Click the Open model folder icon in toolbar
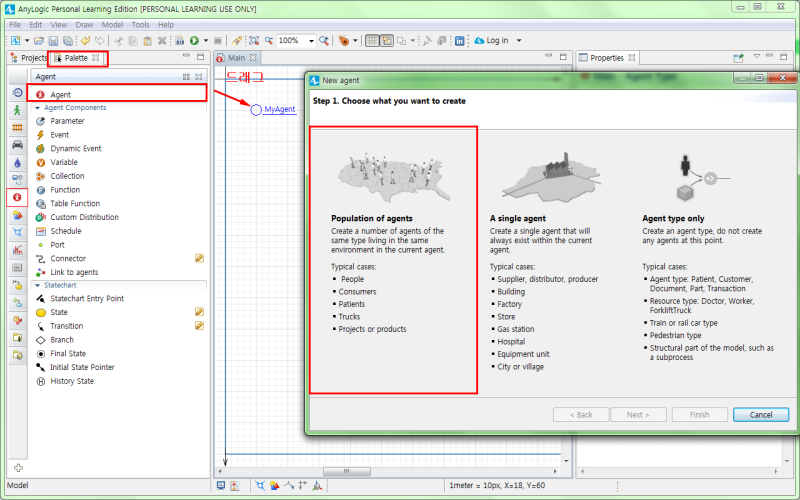The width and height of the screenshot is (800, 500). click(39, 40)
